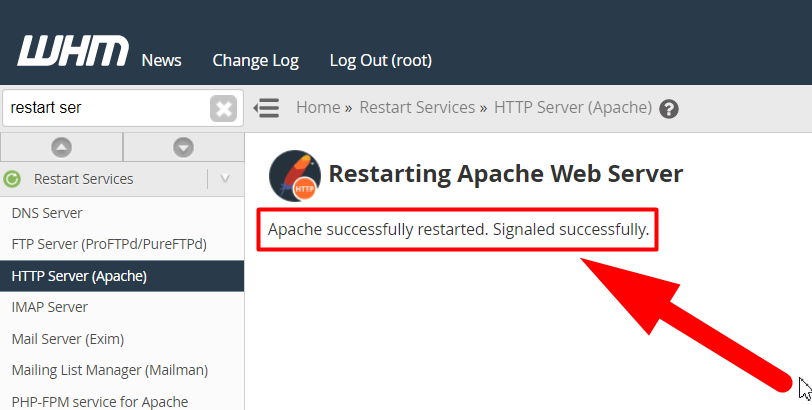Click Log Out (root)
Viewport: 812px width, 410px height.
381,61
